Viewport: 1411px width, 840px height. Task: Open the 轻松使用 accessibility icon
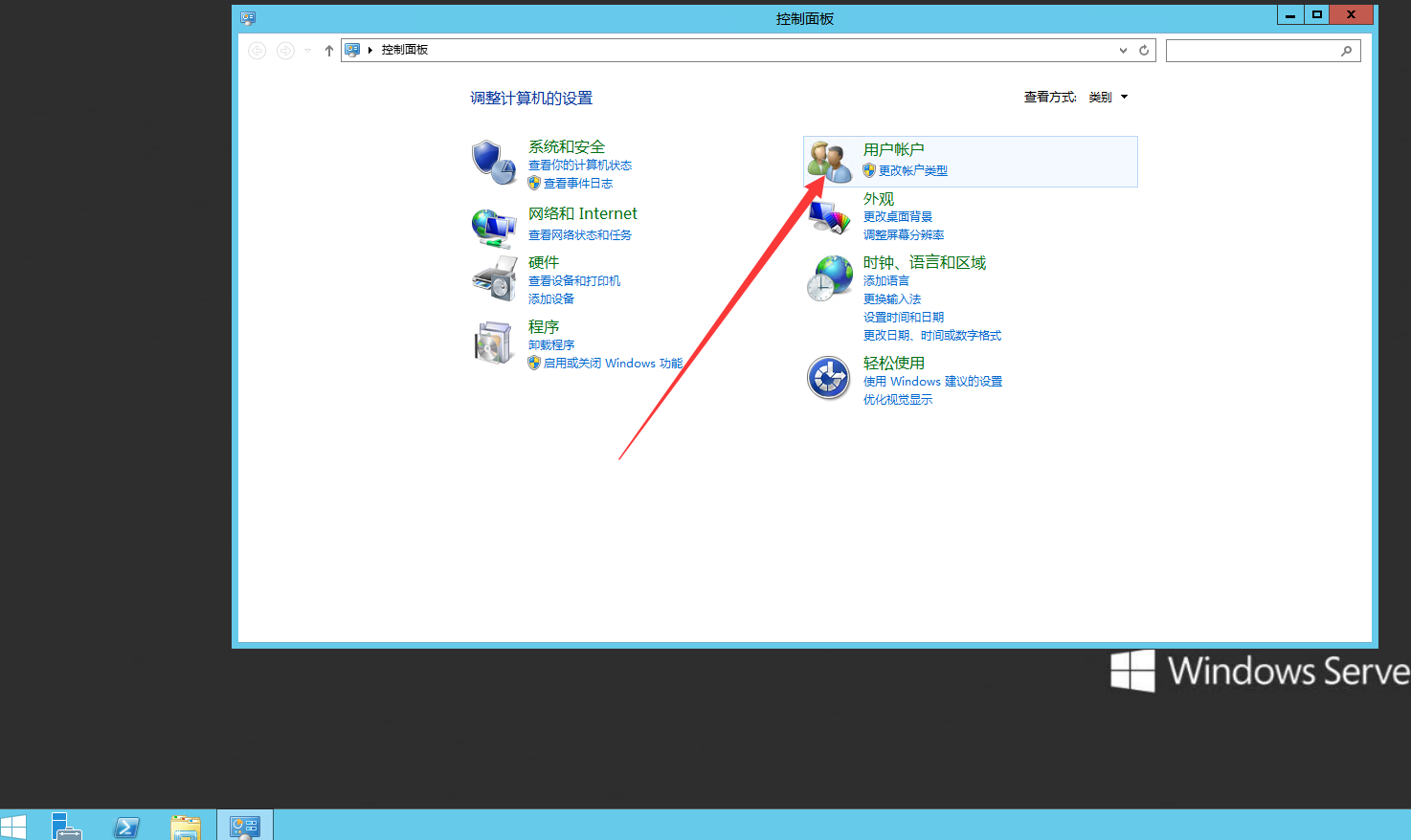click(x=829, y=379)
